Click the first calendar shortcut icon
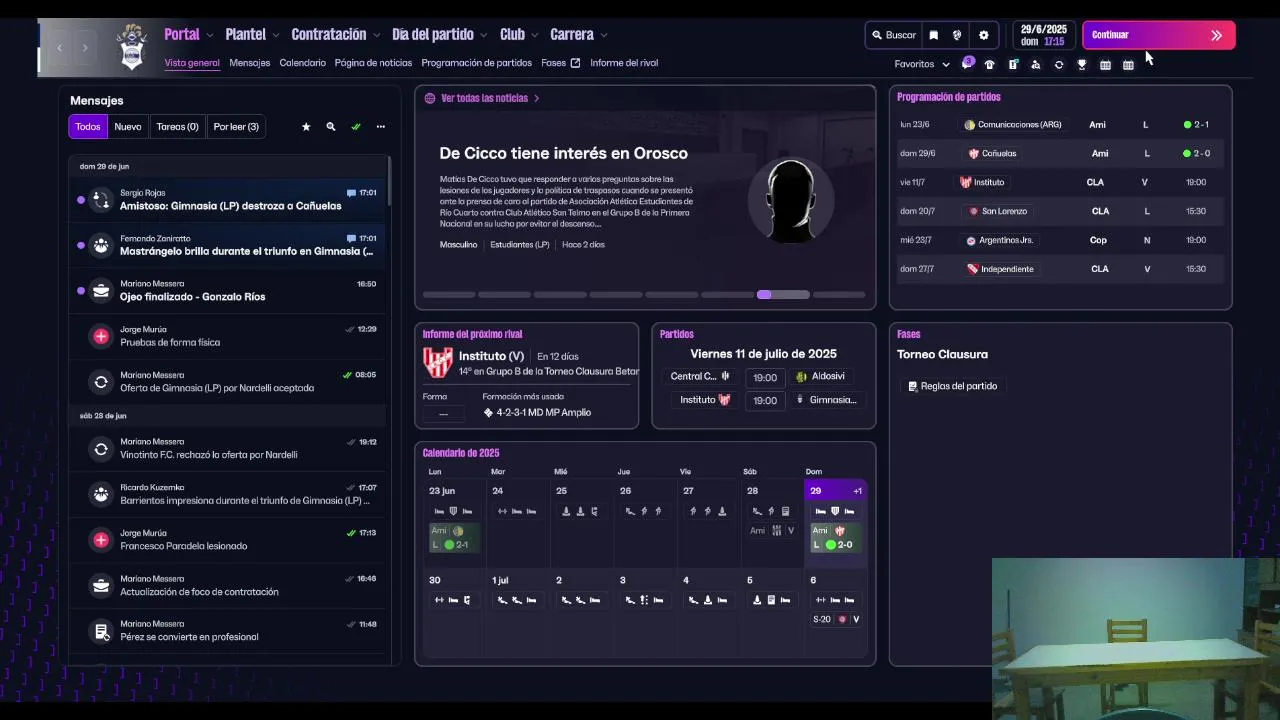The height and width of the screenshot is (720, 1280). pos(1105,64)
